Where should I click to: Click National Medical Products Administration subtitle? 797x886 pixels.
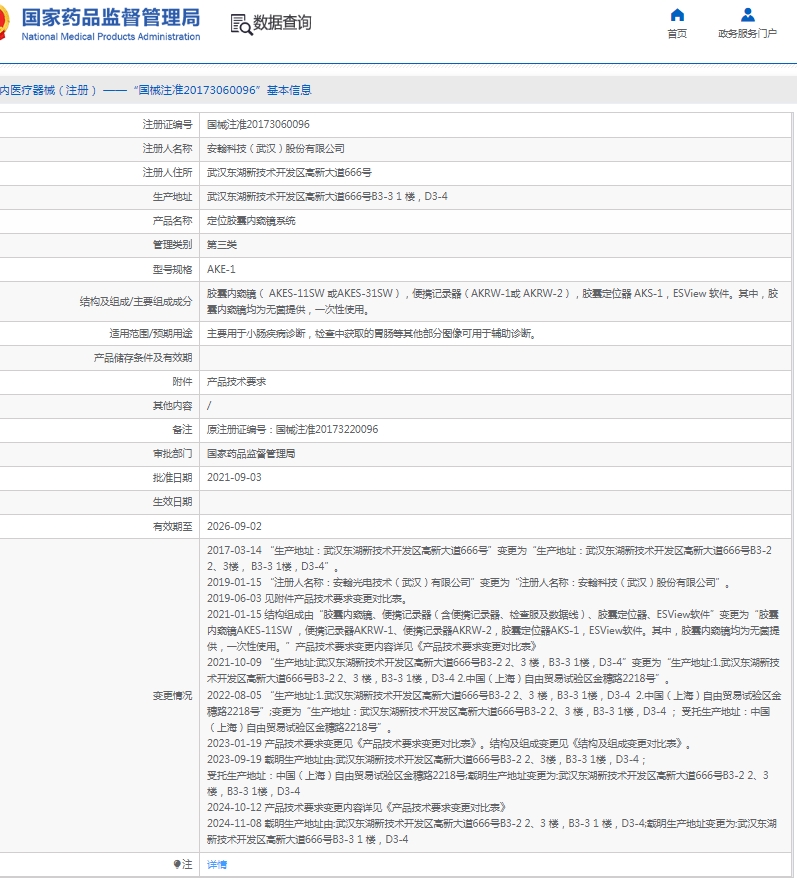(111, 37)
